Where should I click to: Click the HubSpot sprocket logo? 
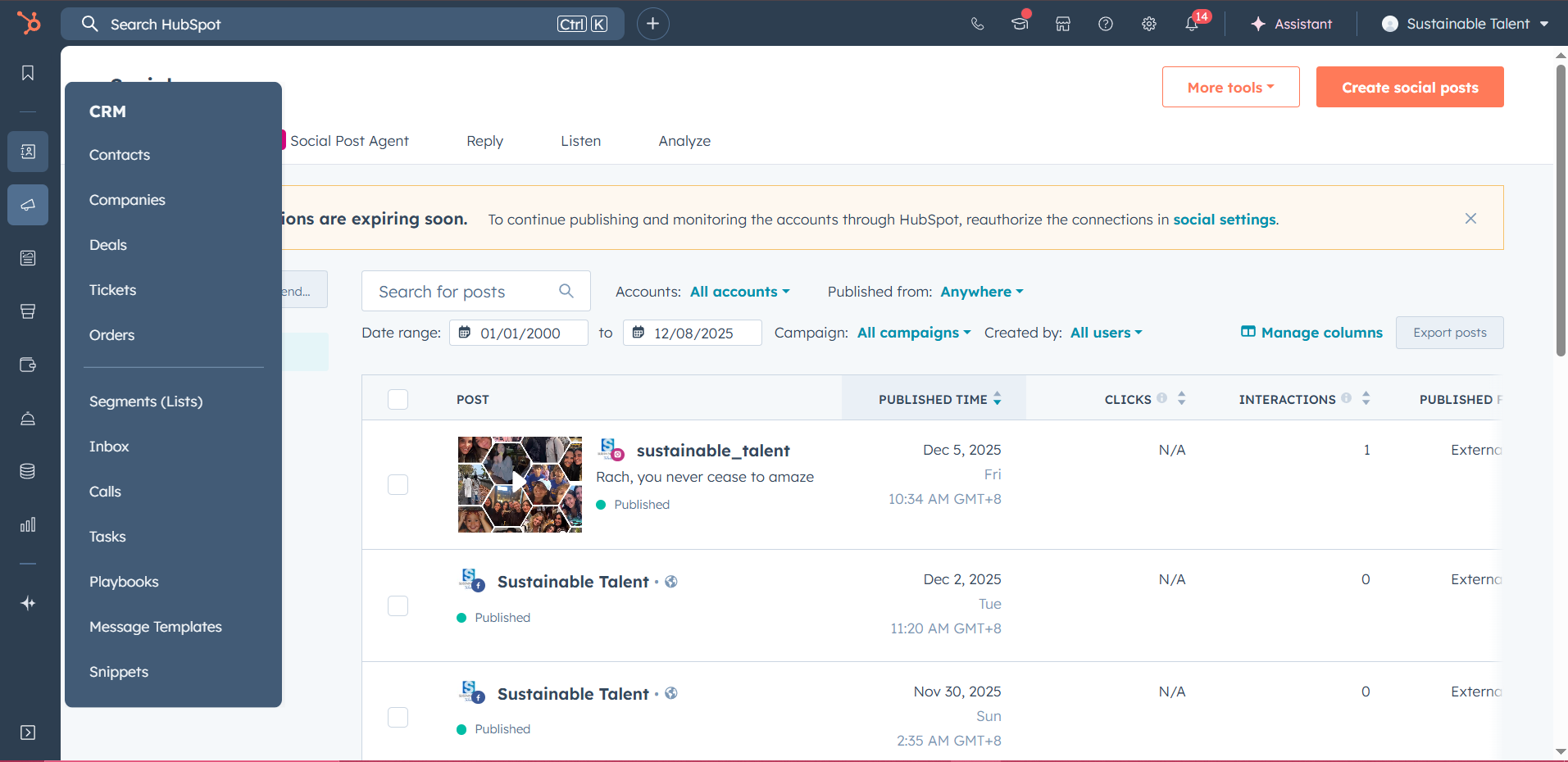coord(29,23)
